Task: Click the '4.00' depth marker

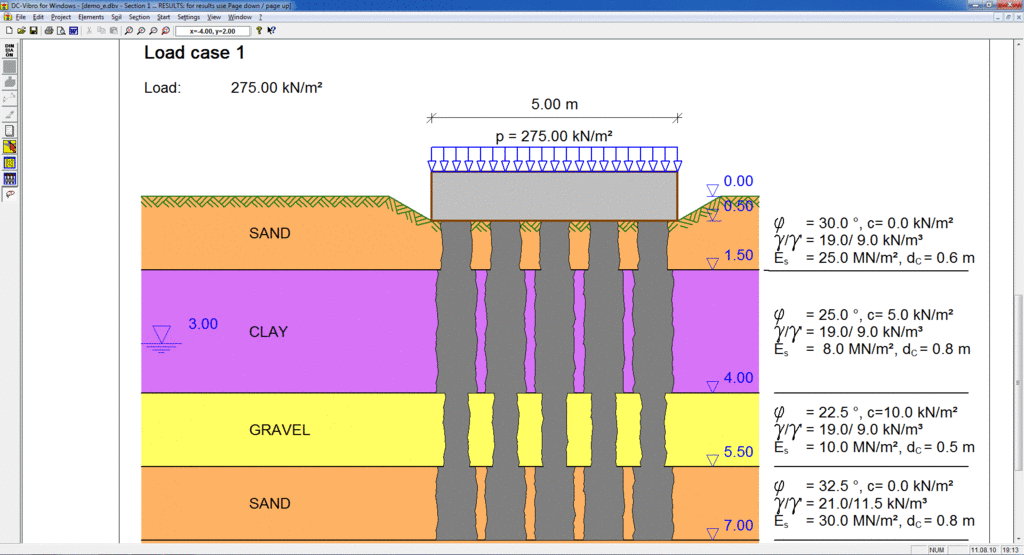Action: pos(739,377)
